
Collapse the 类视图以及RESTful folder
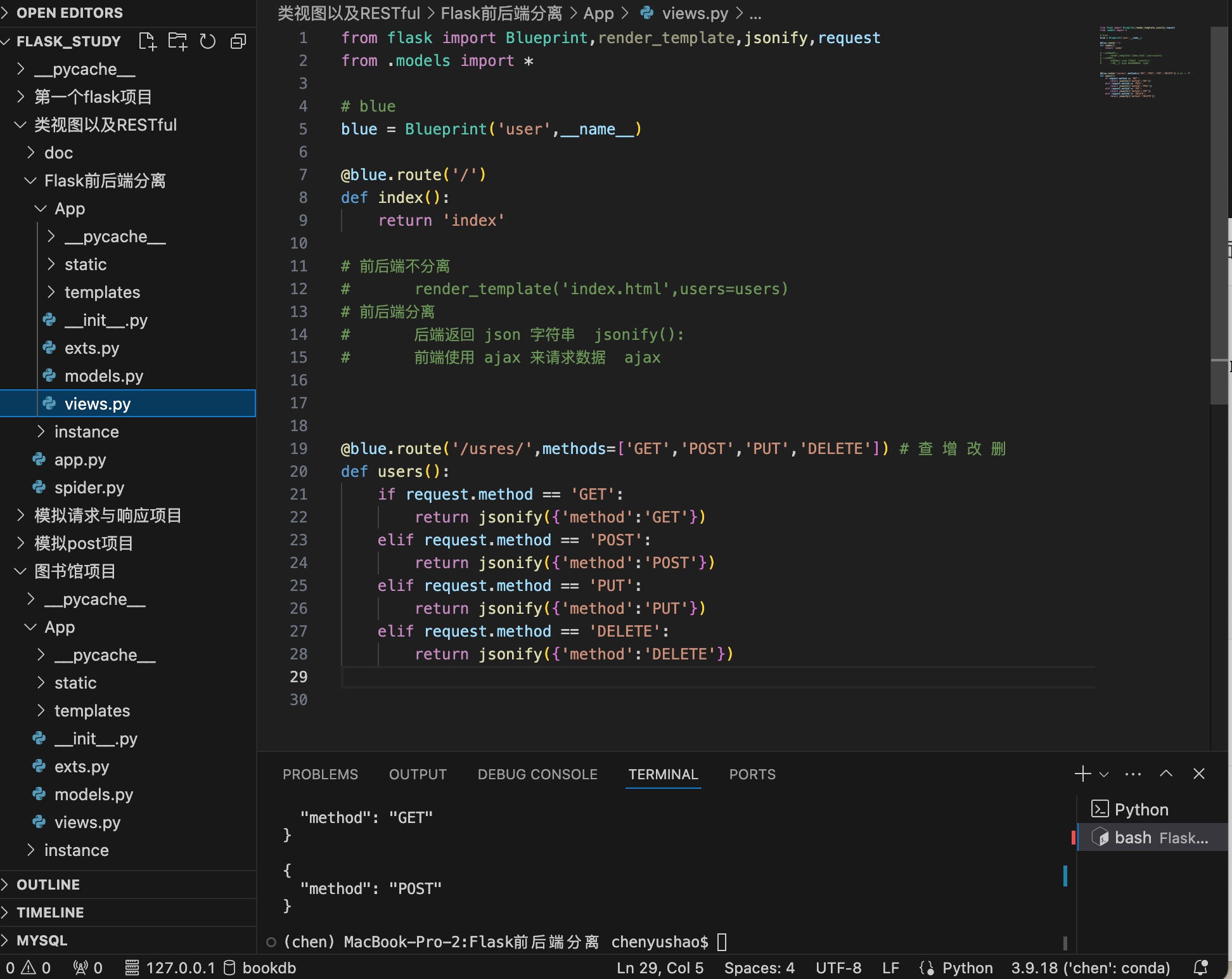point(128,125)
